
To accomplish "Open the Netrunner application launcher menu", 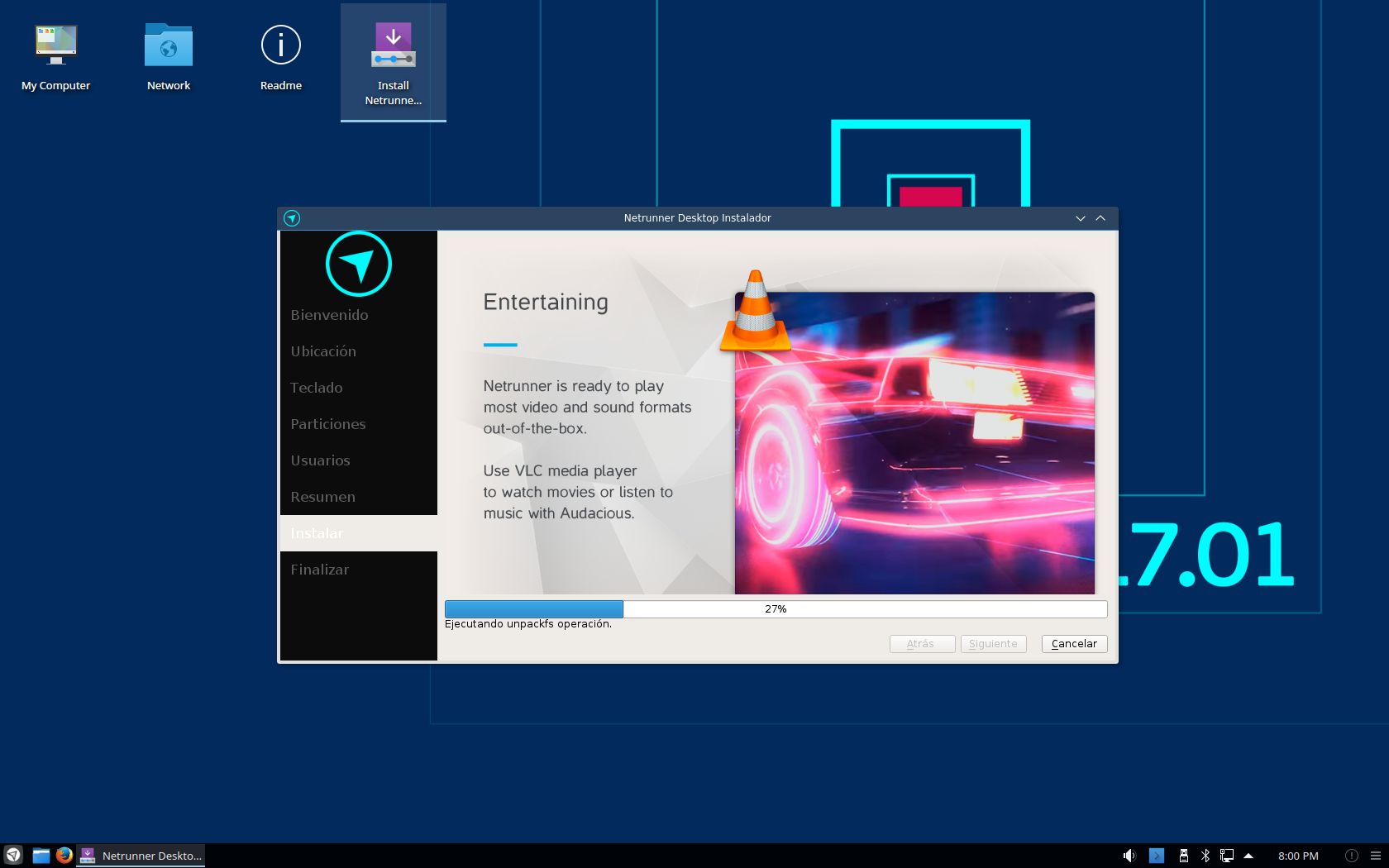I will click(x=13, y=856).
